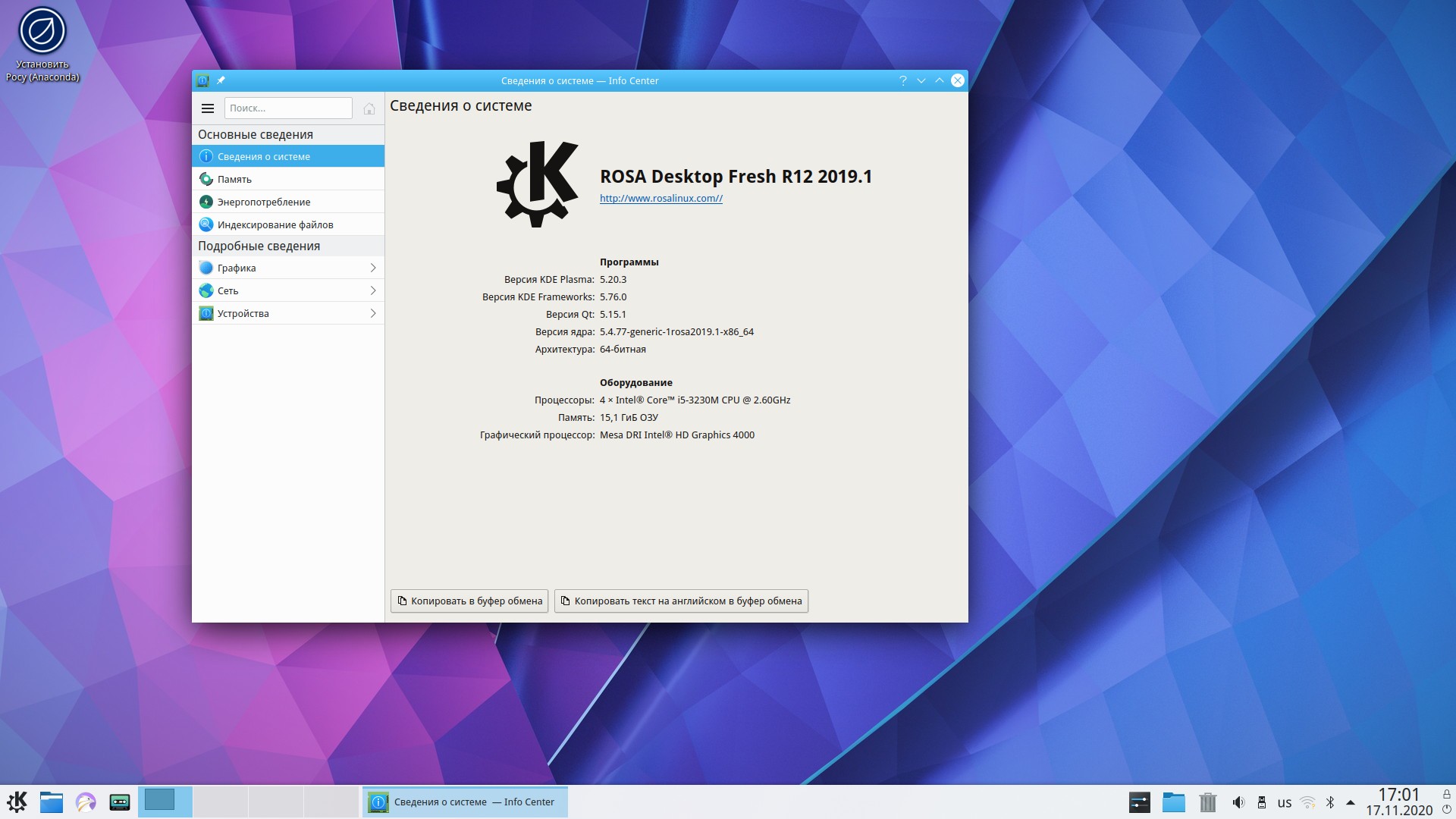
Task: Show hidden system tray icons
Action: 1351,802
